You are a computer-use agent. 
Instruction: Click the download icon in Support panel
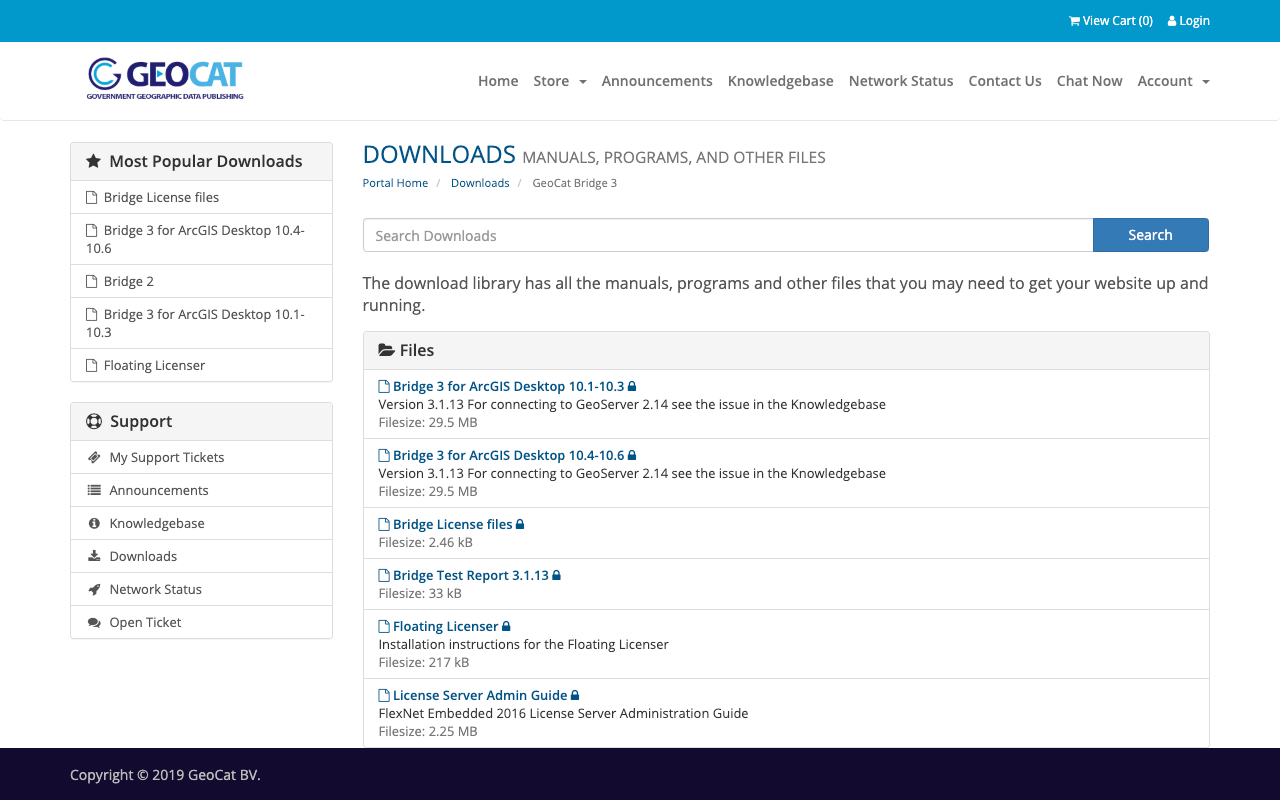(x=94, y=556)
